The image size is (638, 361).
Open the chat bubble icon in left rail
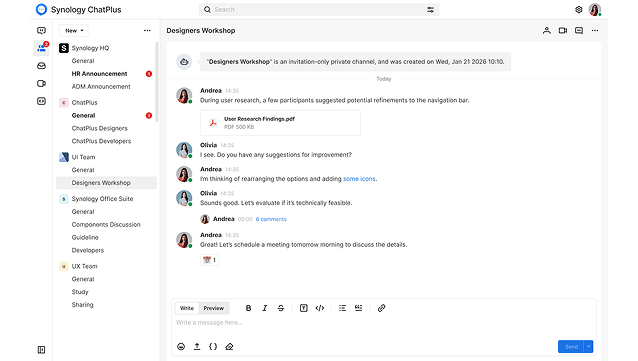(42, 31)
